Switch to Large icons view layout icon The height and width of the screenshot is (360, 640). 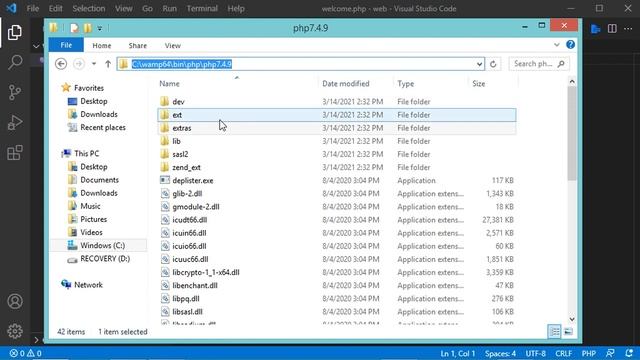click(x=568, y=331)
